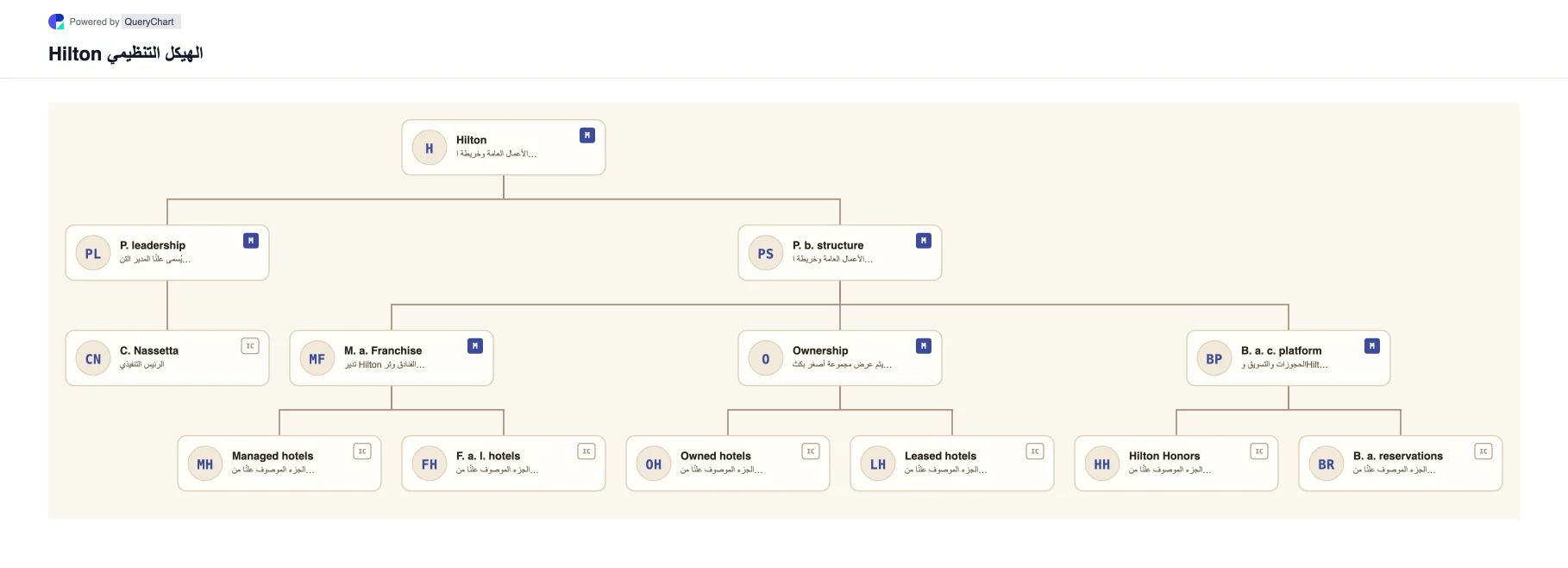Open the QueryChart link in the header
Screen dimensions: 1568x568
tap(149, 22)
